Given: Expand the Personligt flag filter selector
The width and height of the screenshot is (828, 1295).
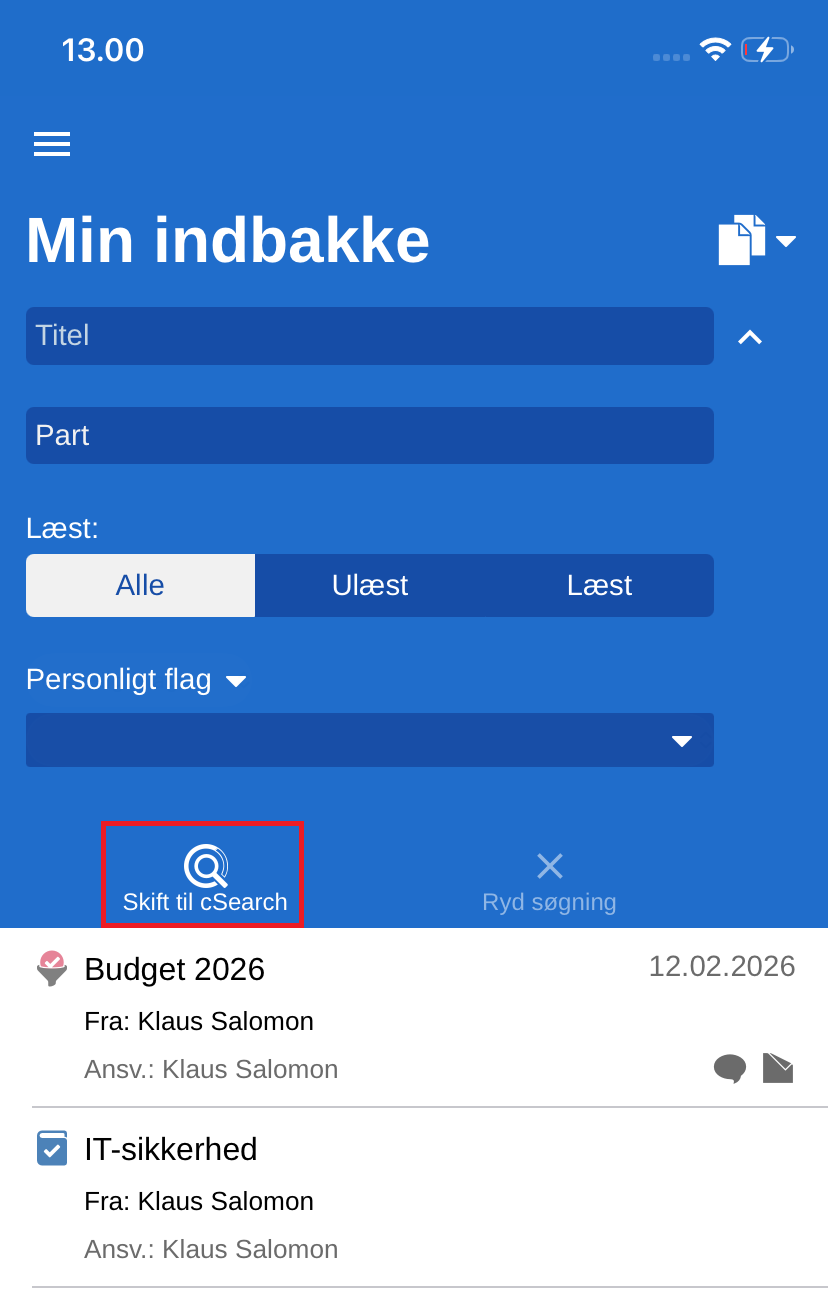Looking at the screenshot, I should [136, 679].
